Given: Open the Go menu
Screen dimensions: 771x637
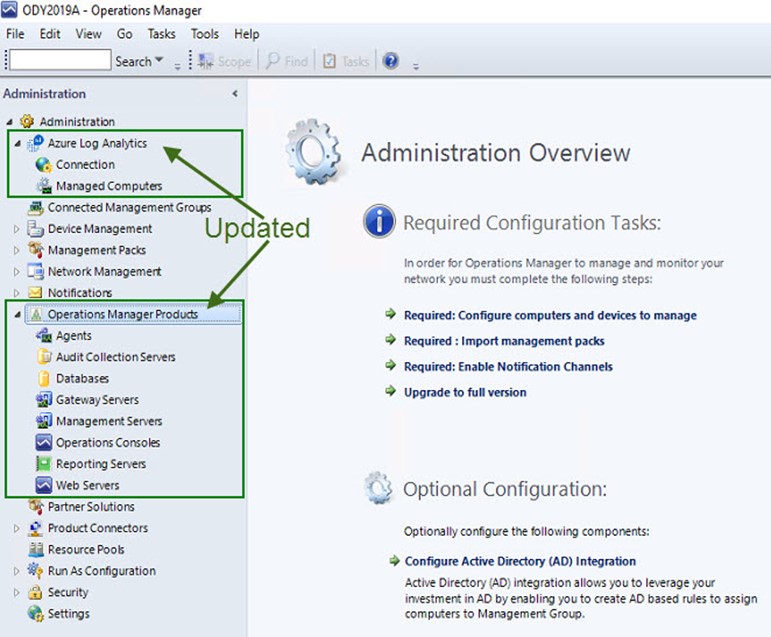Looking at the screenshot, I should 124,34.
